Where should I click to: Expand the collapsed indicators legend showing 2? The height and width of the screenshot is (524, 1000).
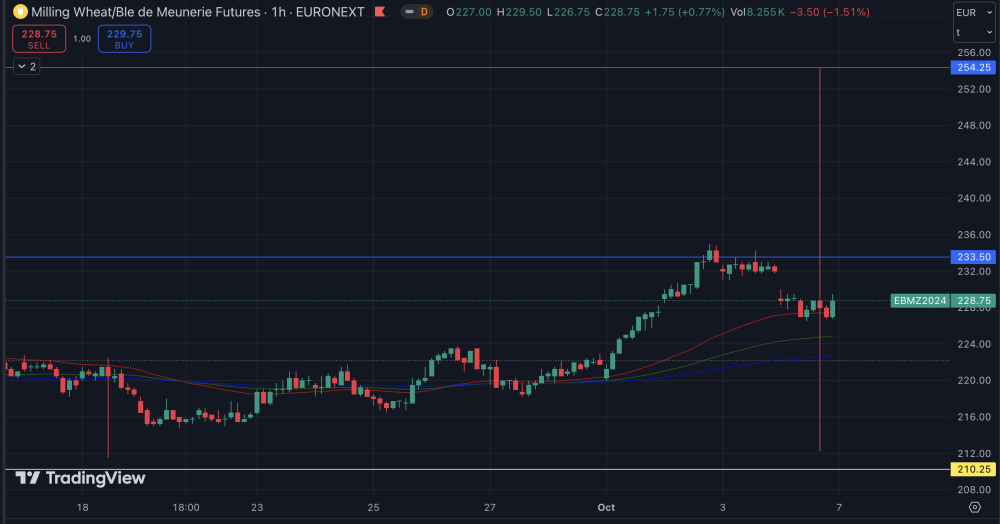coord(27,66)
